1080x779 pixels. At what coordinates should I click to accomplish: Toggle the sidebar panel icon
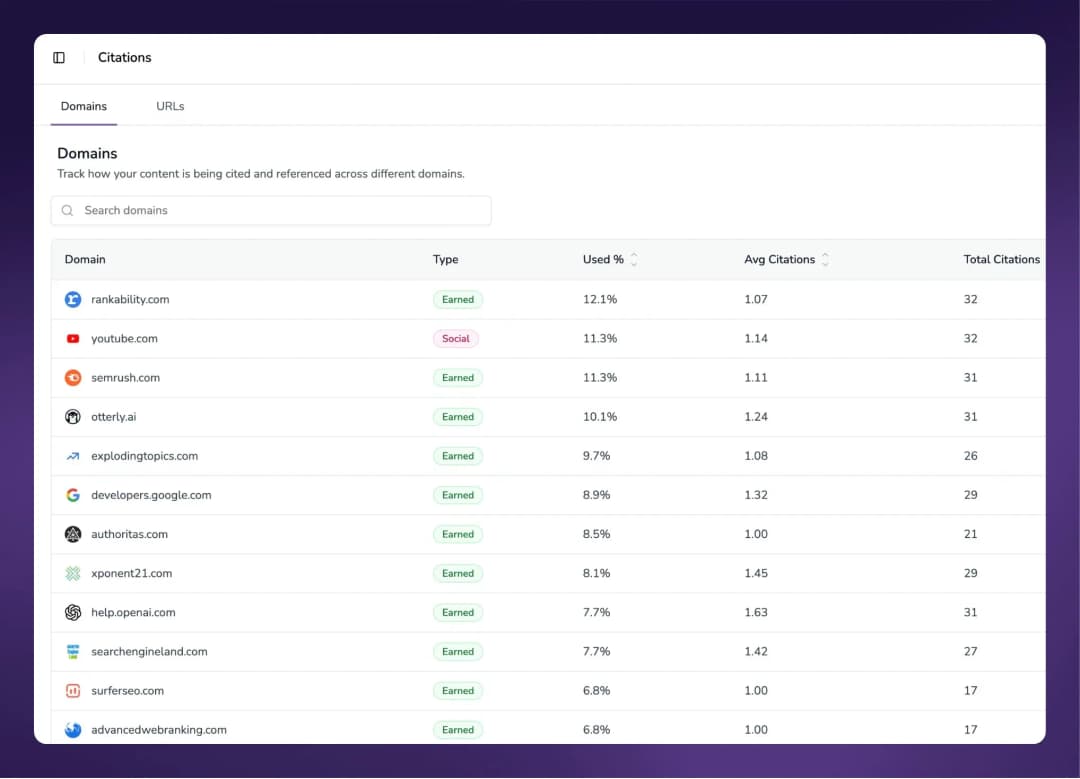point(59,58)
